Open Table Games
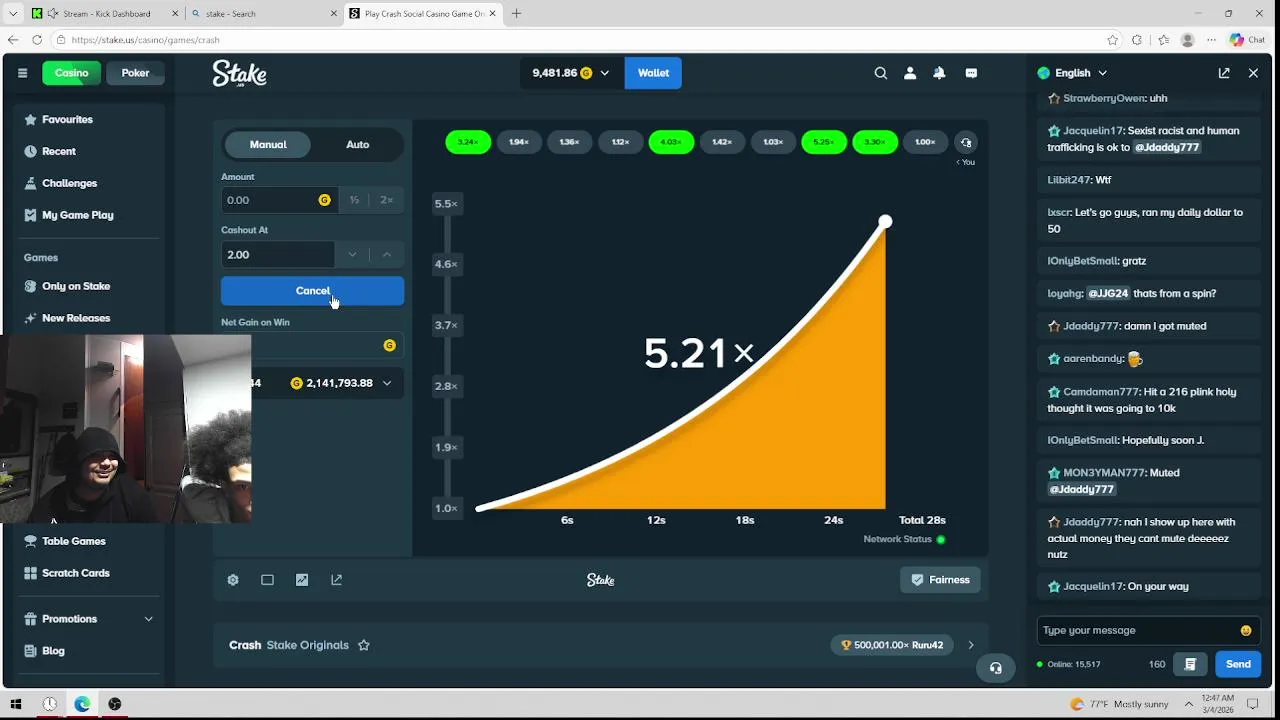The image size is (1280, 720). 73,541
